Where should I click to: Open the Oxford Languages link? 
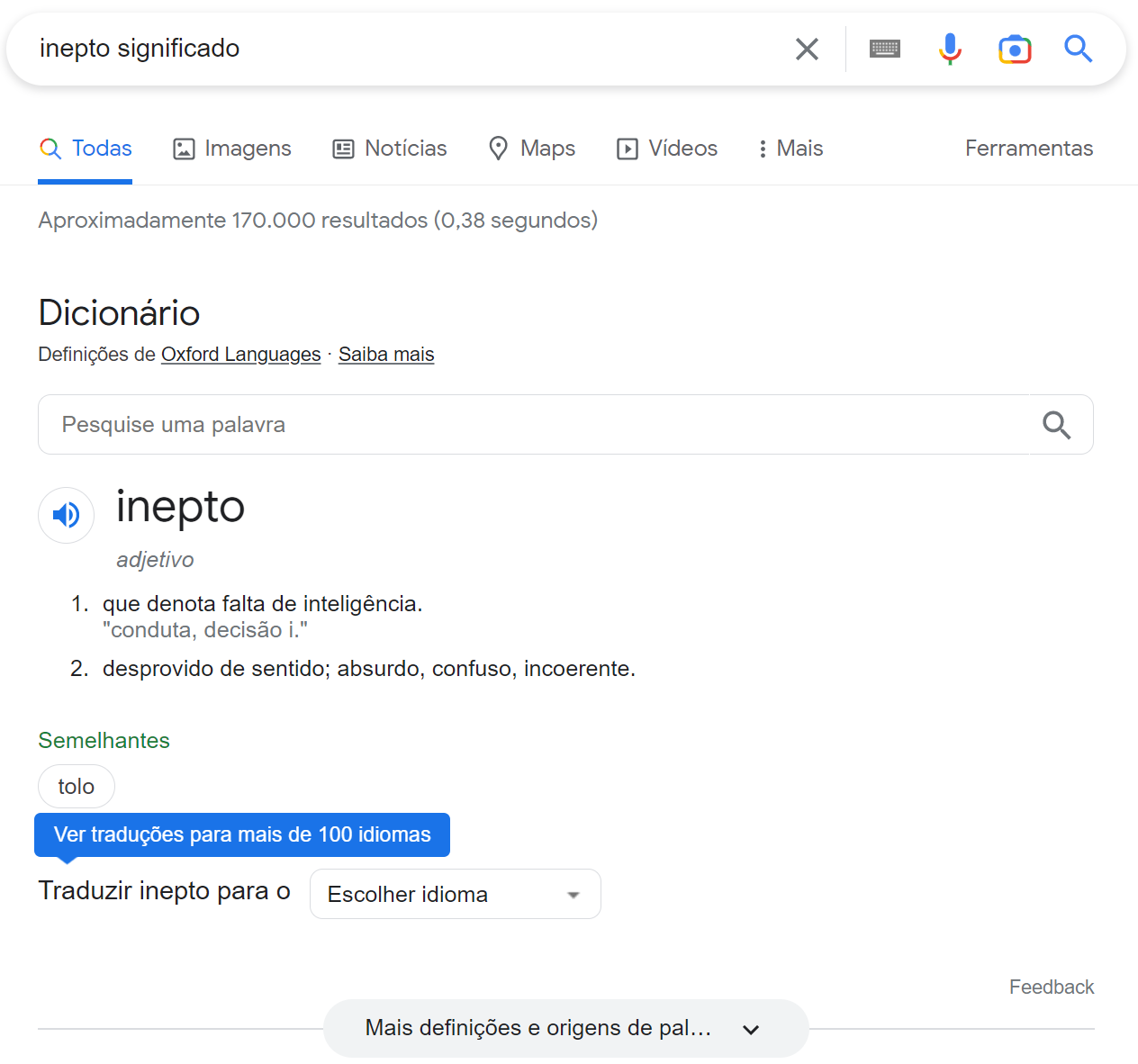240,354
